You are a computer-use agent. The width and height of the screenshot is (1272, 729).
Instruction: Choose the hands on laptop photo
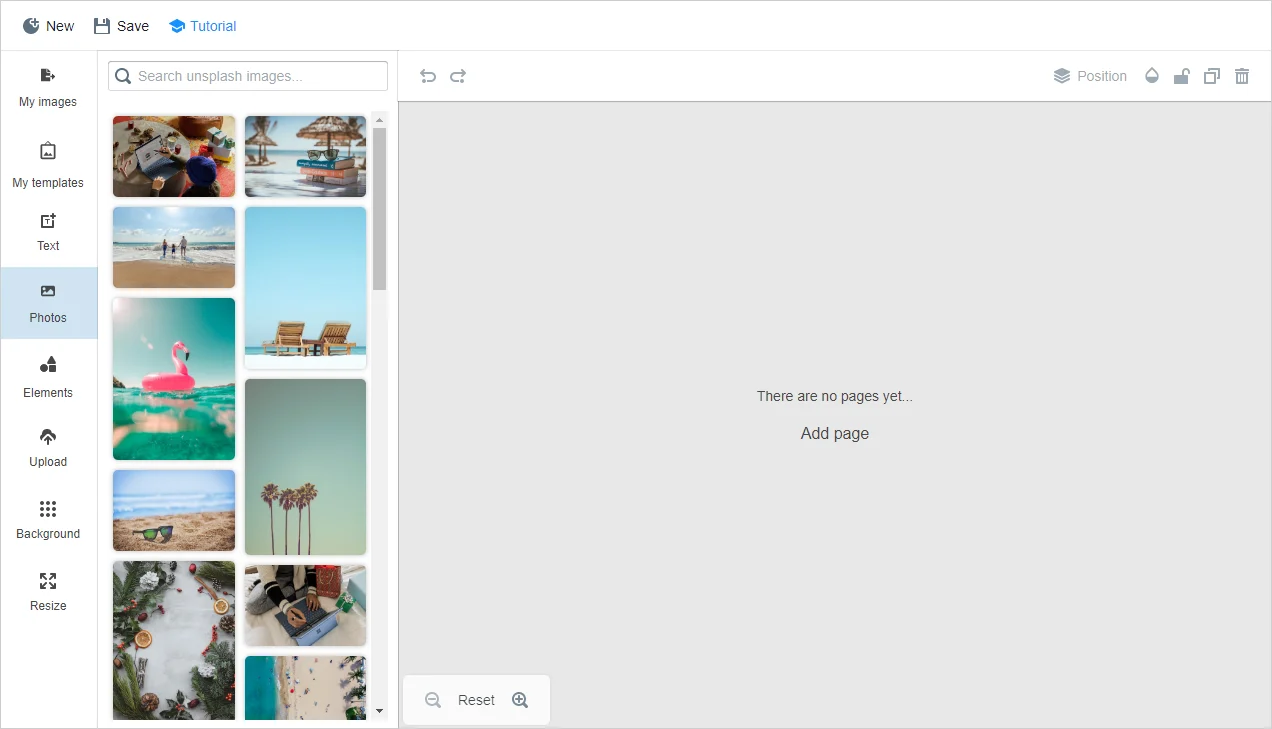(305, 605)
